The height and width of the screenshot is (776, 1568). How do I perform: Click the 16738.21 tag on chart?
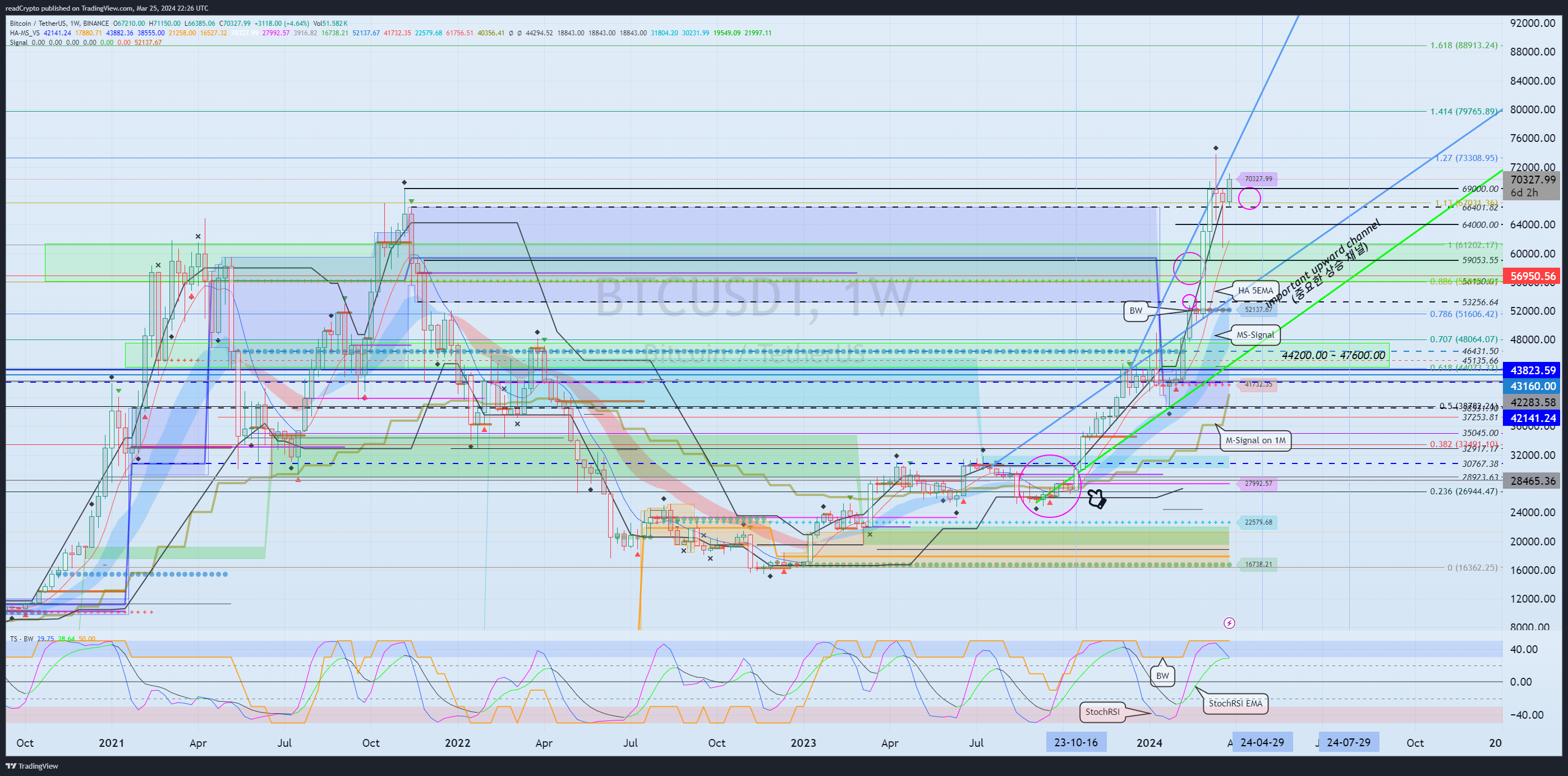point(1258,564)
